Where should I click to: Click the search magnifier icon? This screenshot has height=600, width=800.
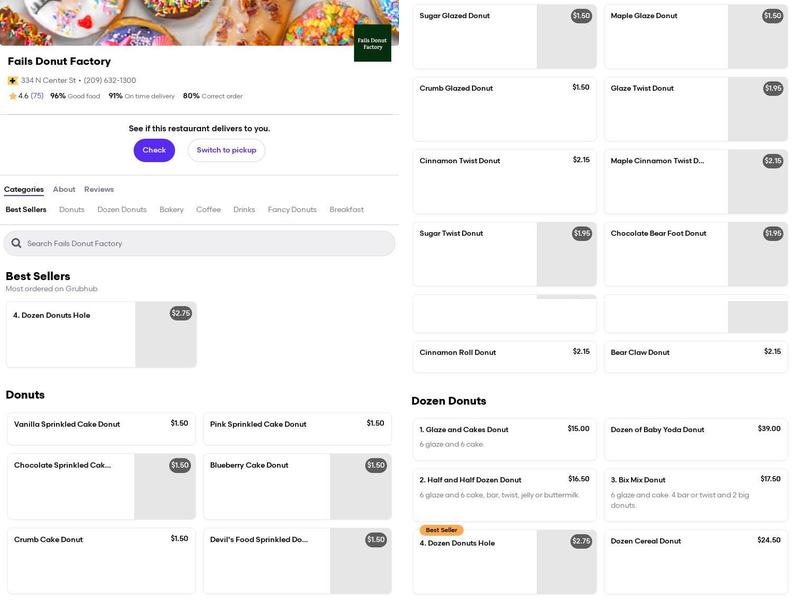click(x=16, y=243)
